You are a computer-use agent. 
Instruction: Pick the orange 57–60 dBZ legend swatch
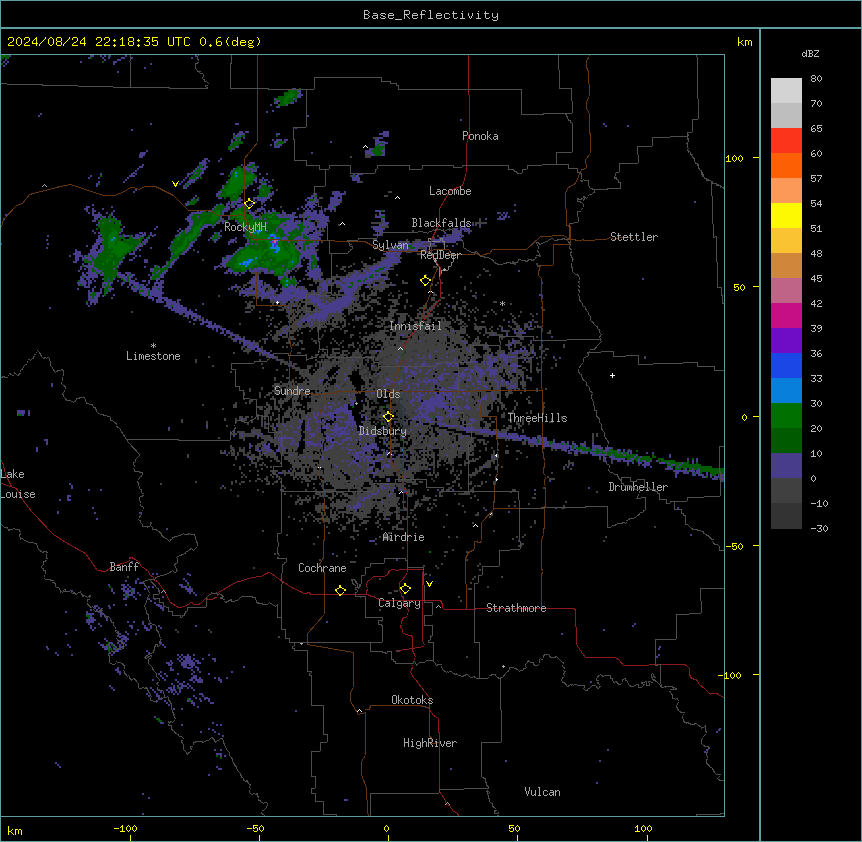pyautogui.click(x=786, y=165)
